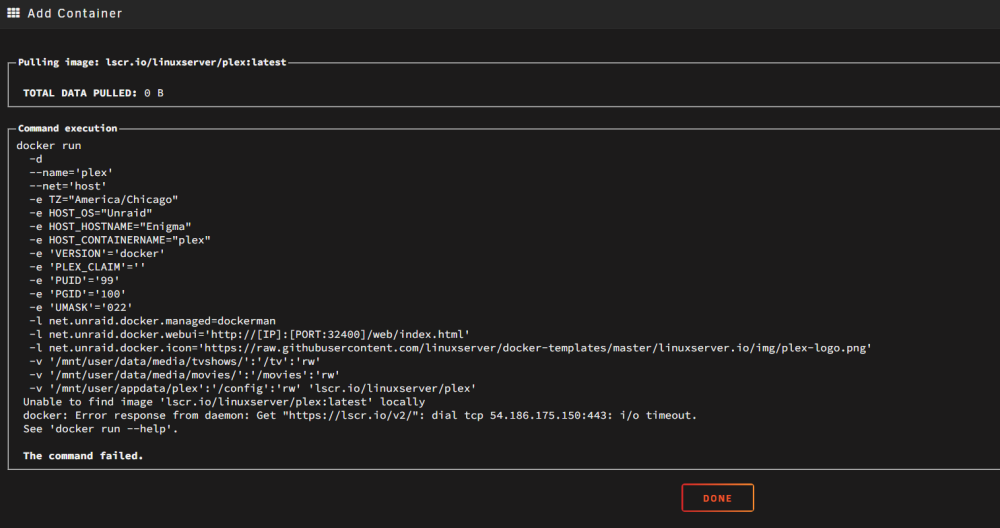
Task: Click the net.unraid.docker.icon plex-logo.png line
Action: [x=450, y=348]
